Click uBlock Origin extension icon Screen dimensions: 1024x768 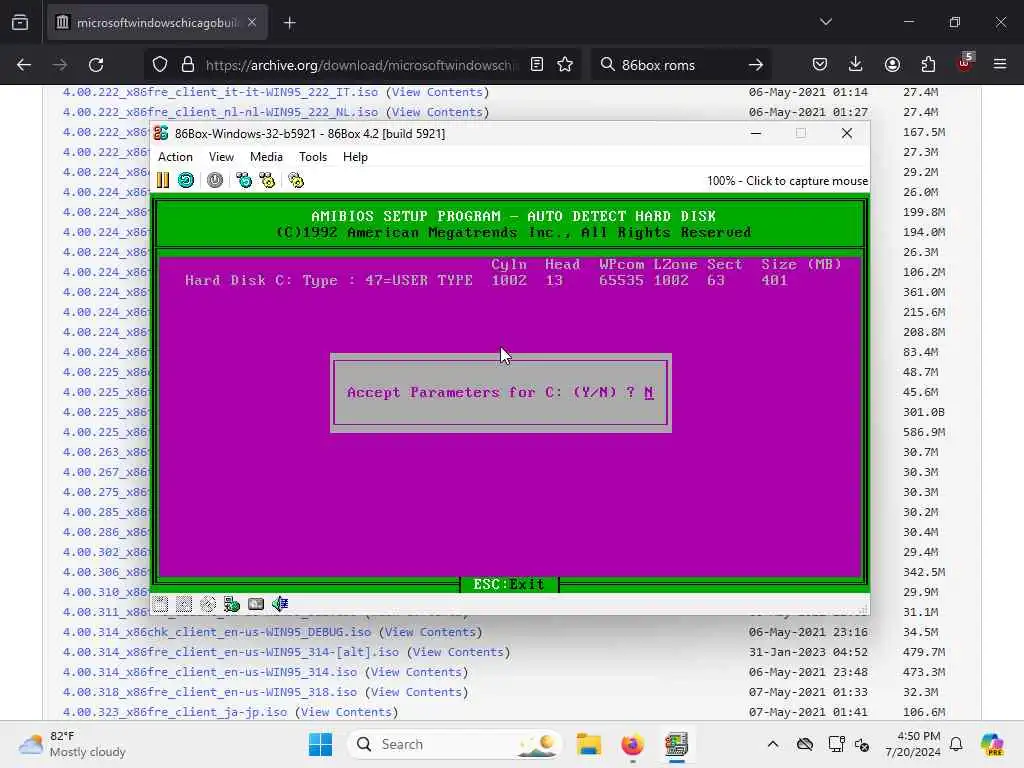(x=964, y=63)
